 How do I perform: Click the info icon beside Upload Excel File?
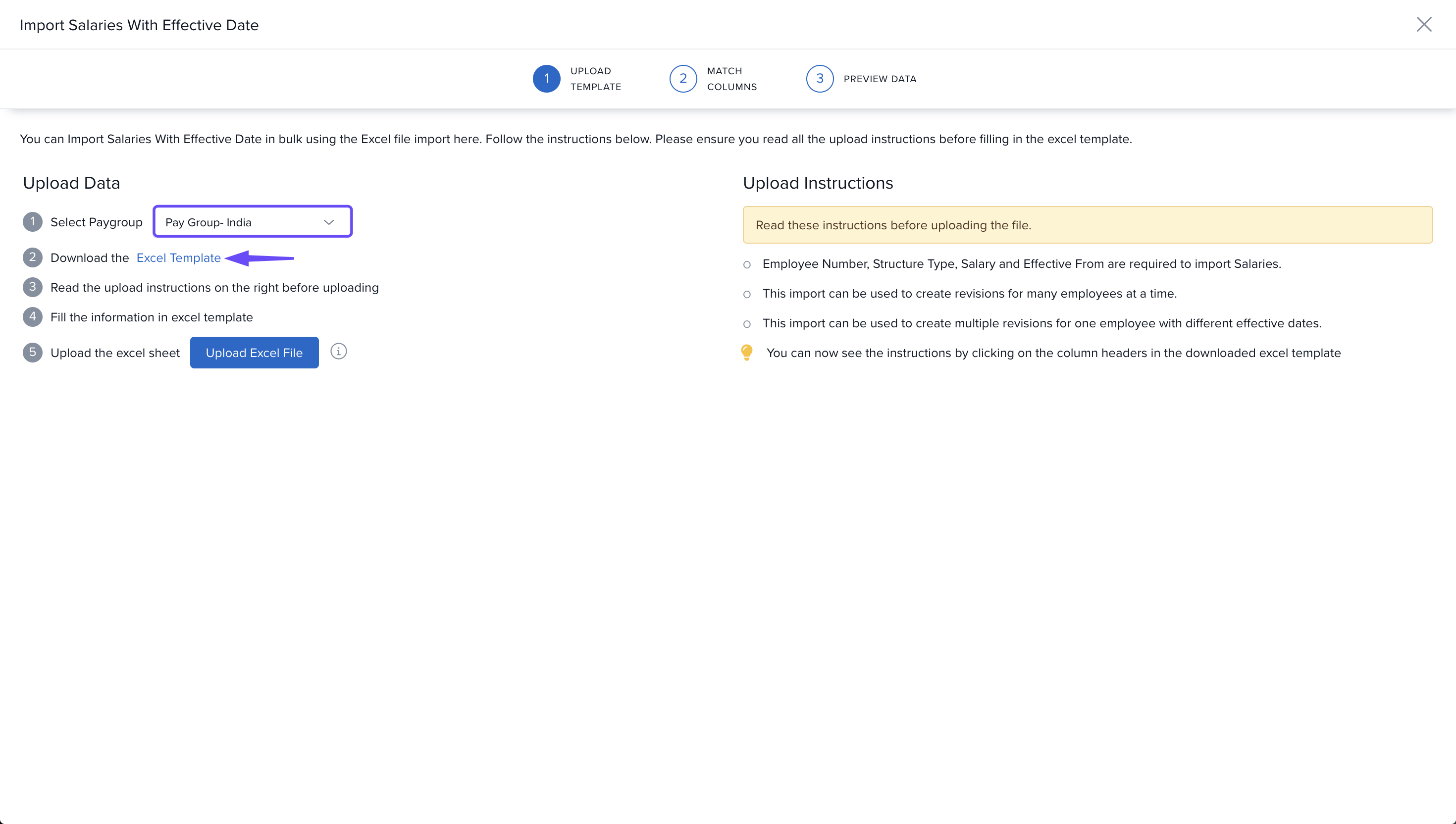338,352
